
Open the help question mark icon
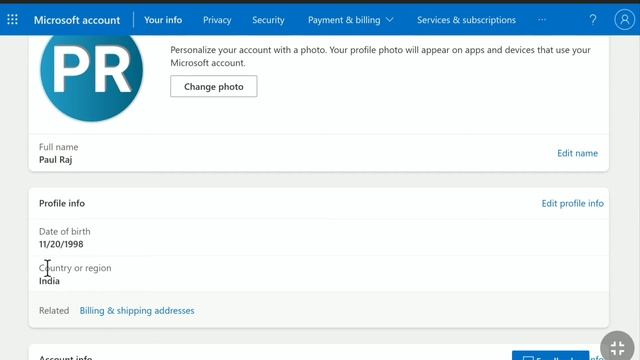(593, 20)
